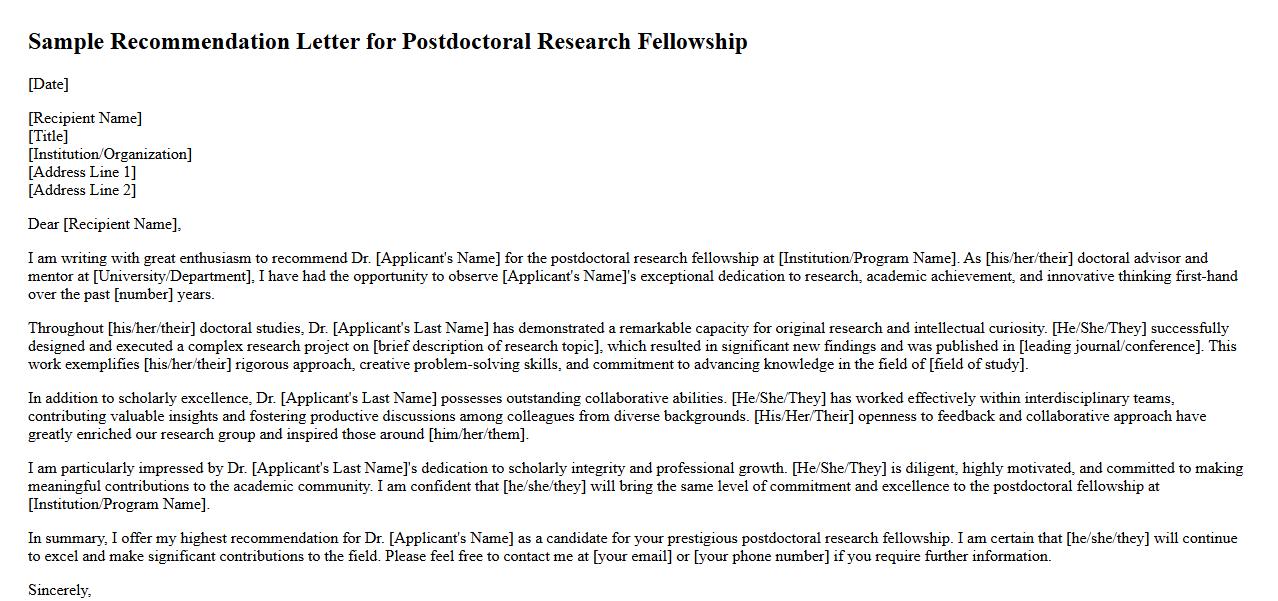Click the [University/Department] placeholder
The height and width of the screenshot is (601, 1278).
click(x=173, y=276)
